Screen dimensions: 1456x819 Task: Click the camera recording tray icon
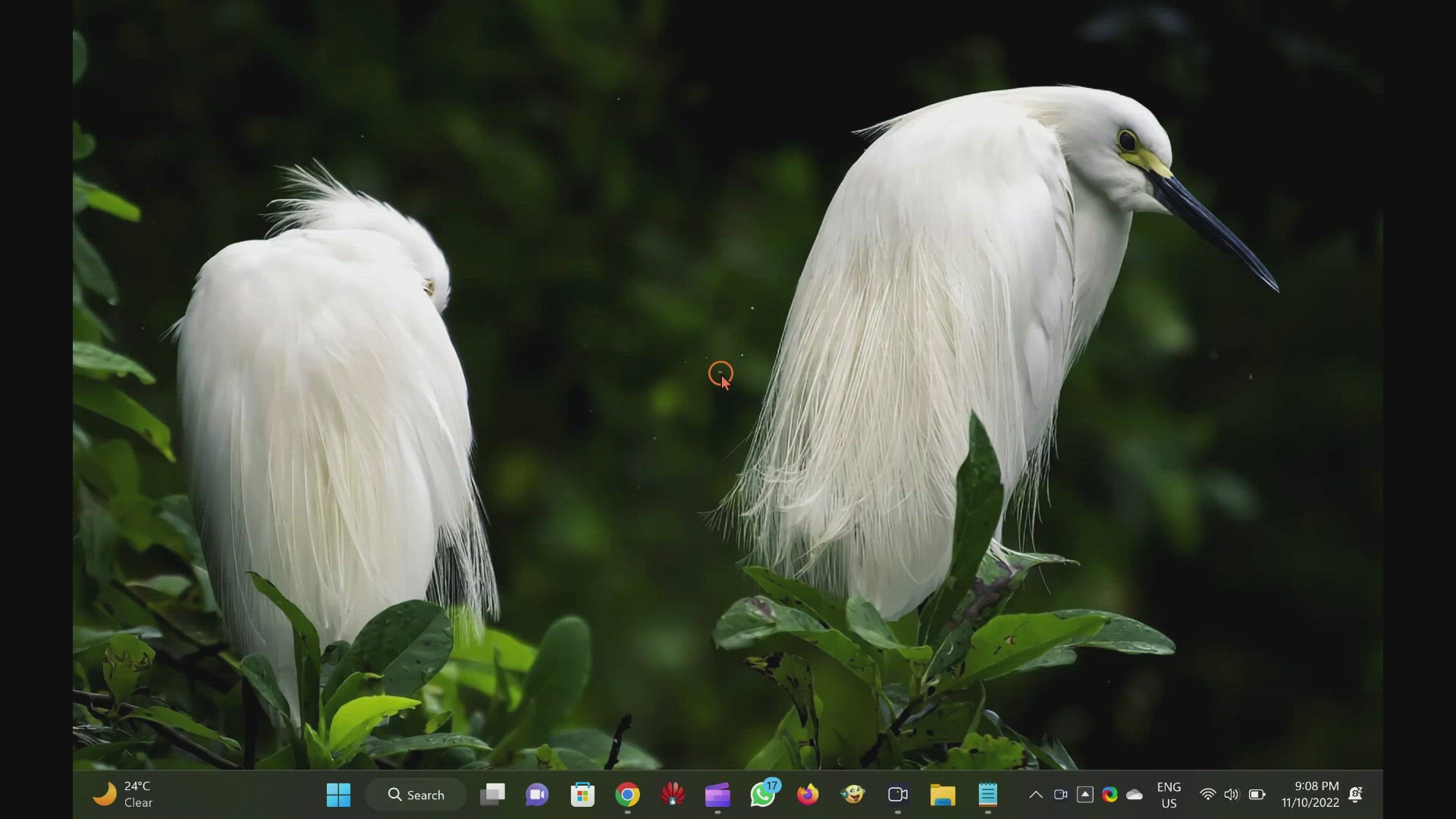click(1061, 795)
